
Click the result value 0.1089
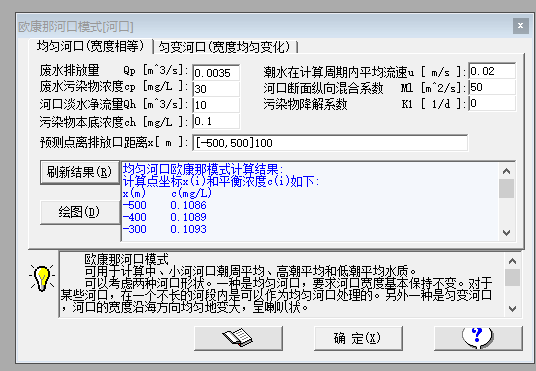[188, 217]
